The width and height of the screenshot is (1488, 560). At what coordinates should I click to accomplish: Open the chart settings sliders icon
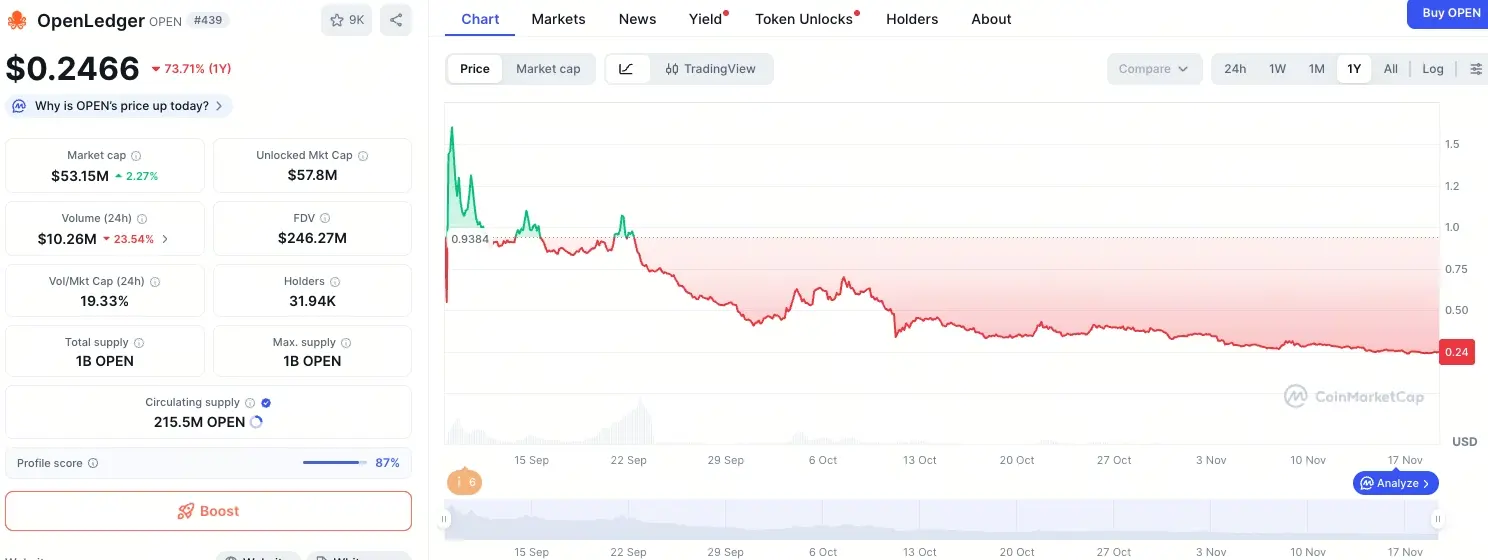[1476, 69]
